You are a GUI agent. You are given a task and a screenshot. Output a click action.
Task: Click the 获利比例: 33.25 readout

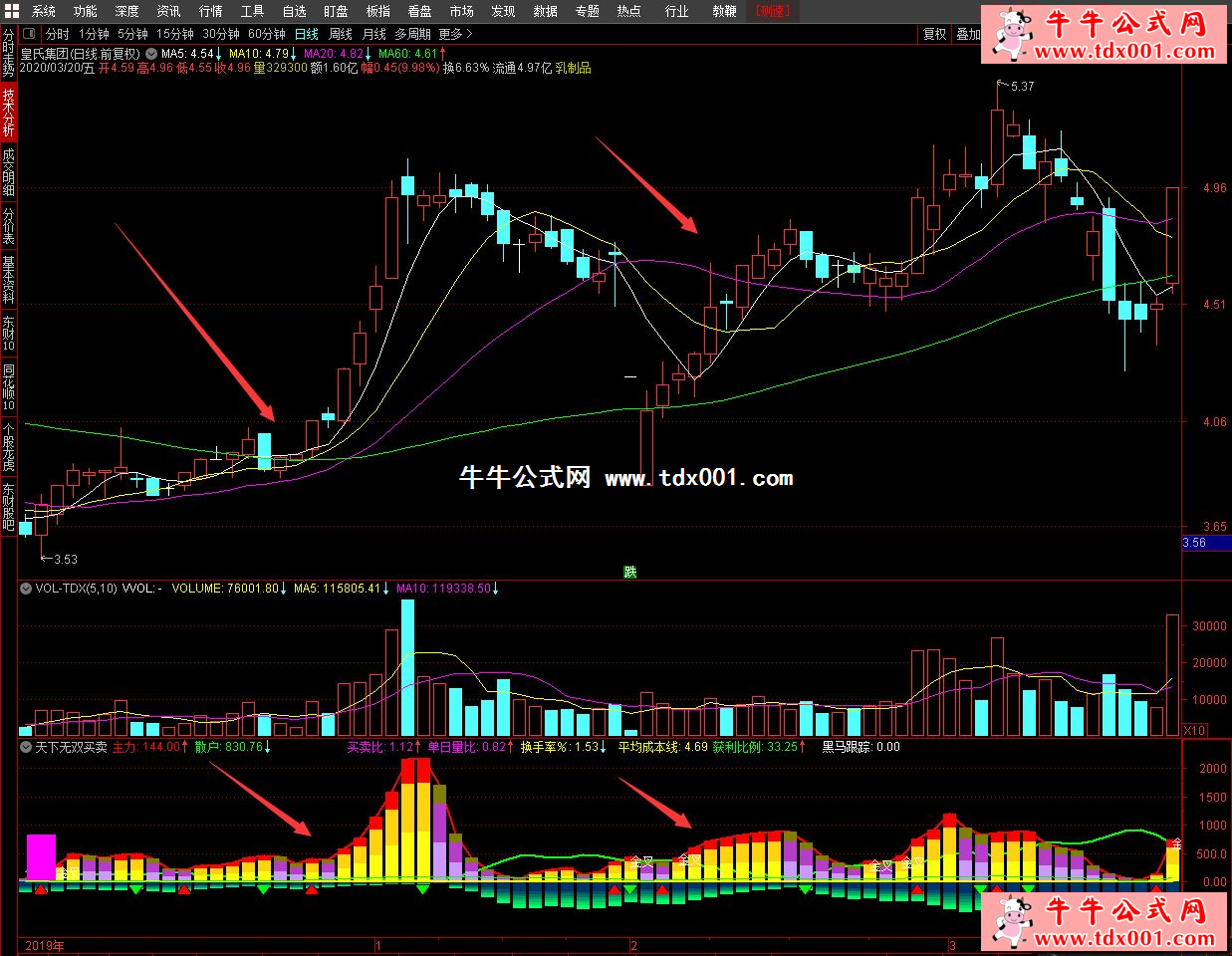pos(759,746)
